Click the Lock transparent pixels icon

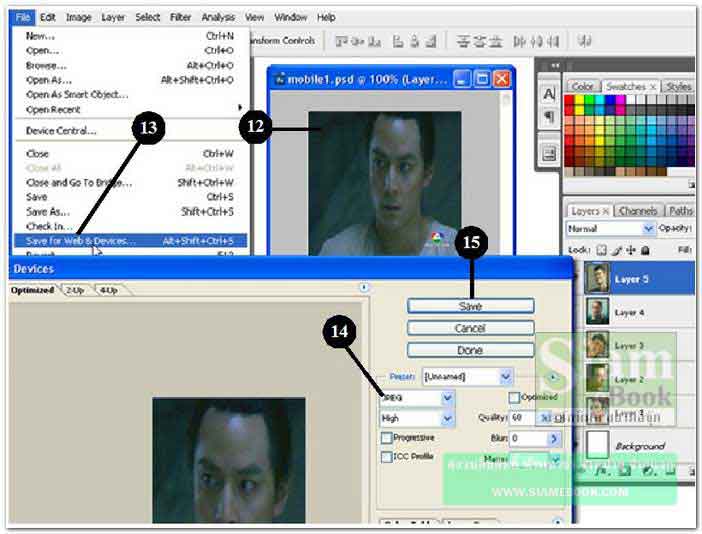tap(602, 250)
